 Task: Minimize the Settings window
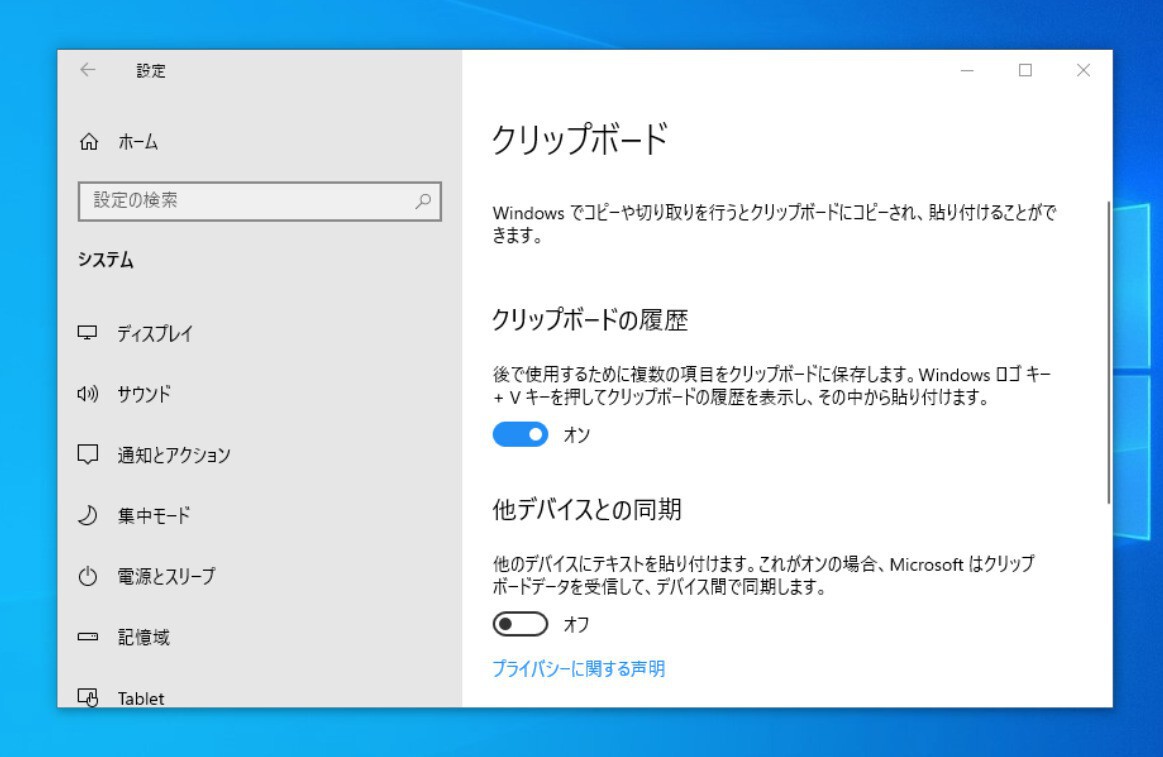point(967,70)
